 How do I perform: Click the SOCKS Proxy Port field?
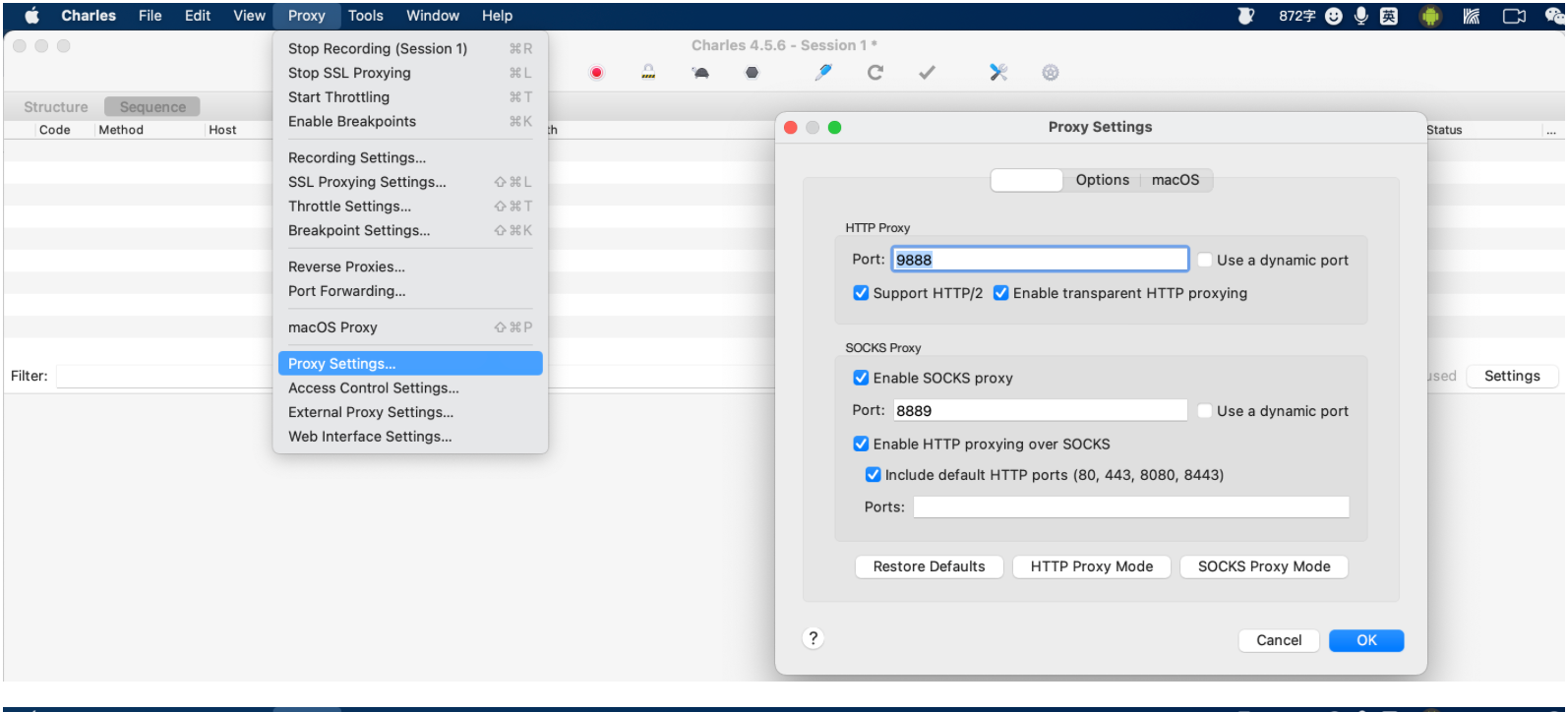pyautogui.click(x=1040, y=411)
